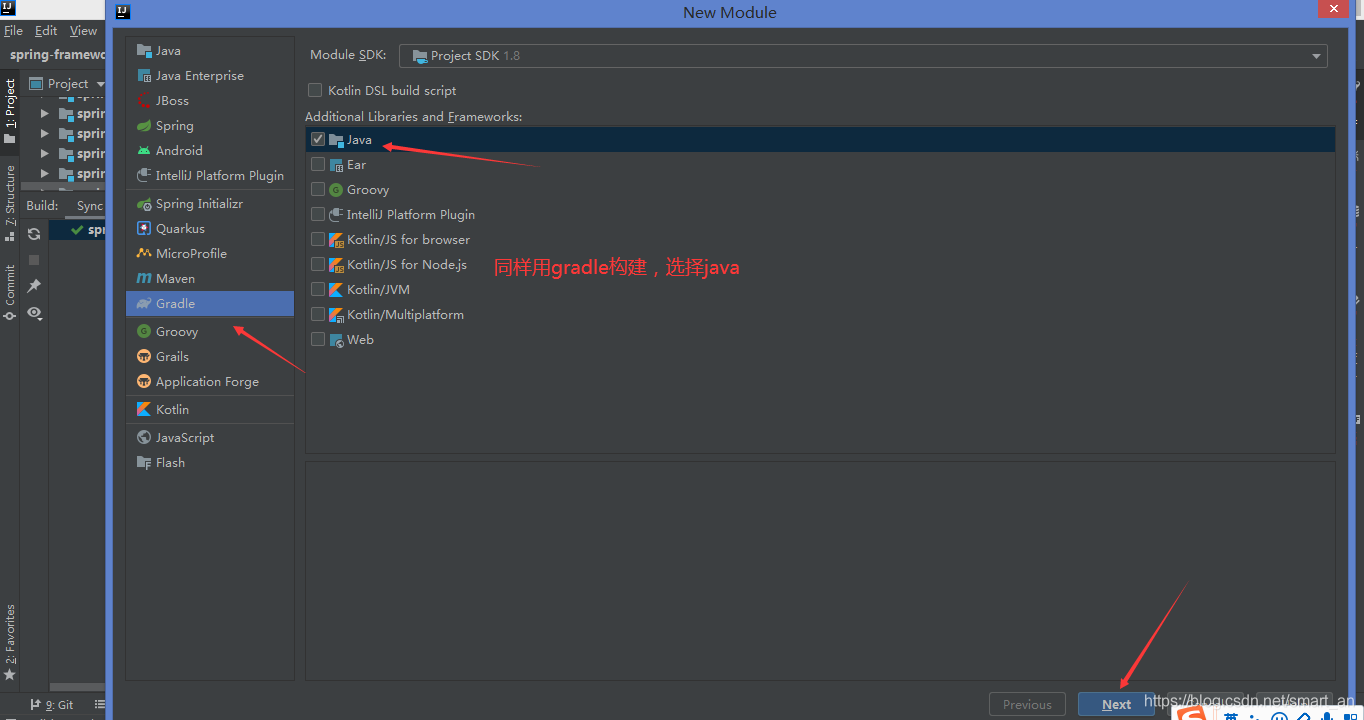Viewport: 1364px width, 720px height.
Task: Open the Module SDK dropdown
Action: point(863,56)
